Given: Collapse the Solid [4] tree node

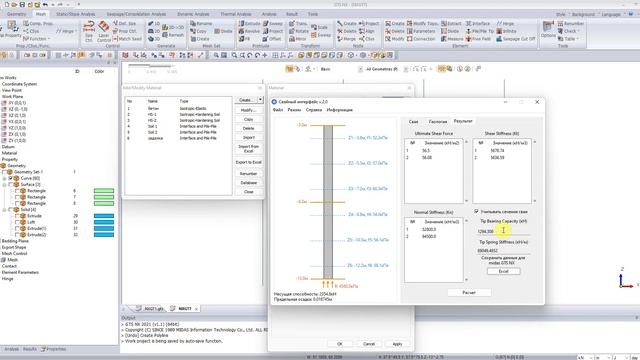Looking at the screenshot, I should tap(4, 210).
